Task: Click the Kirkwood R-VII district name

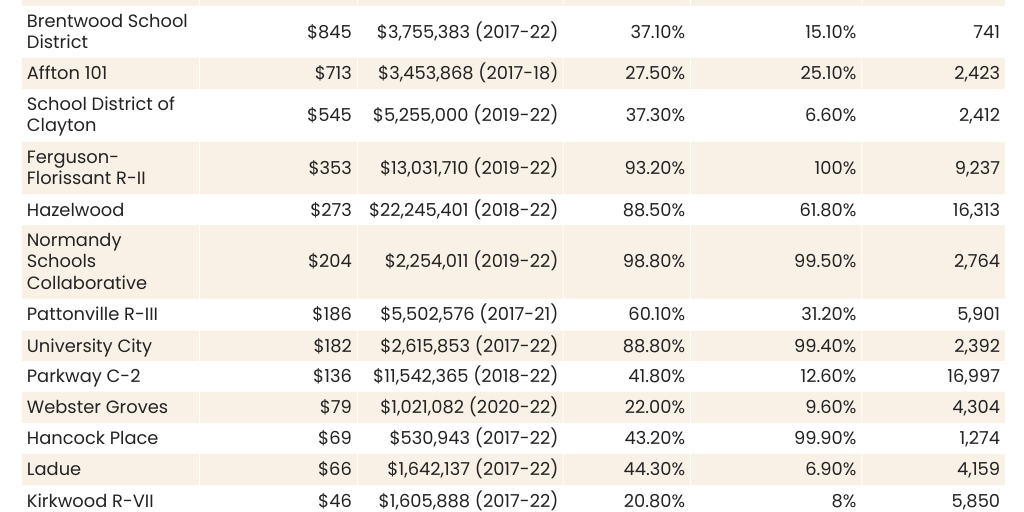Action: point(91,500)
